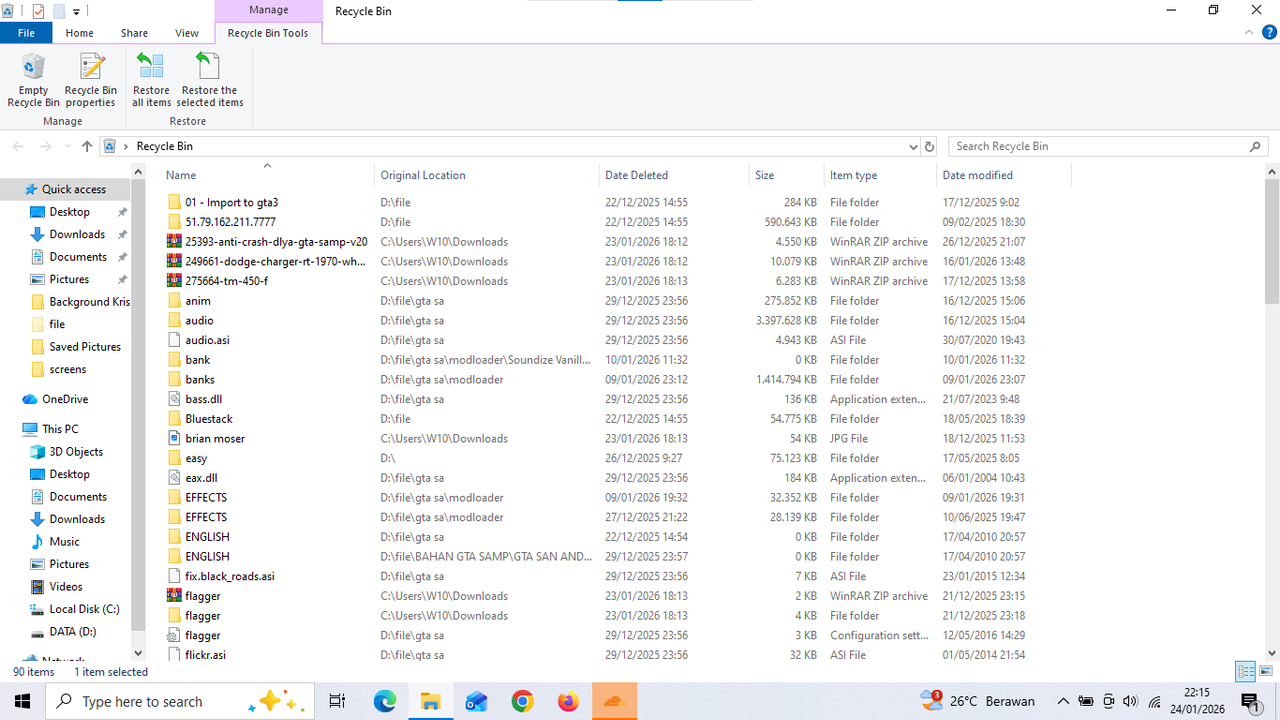Open DATA (D:) drive in sidebar

tap(73, 632)
